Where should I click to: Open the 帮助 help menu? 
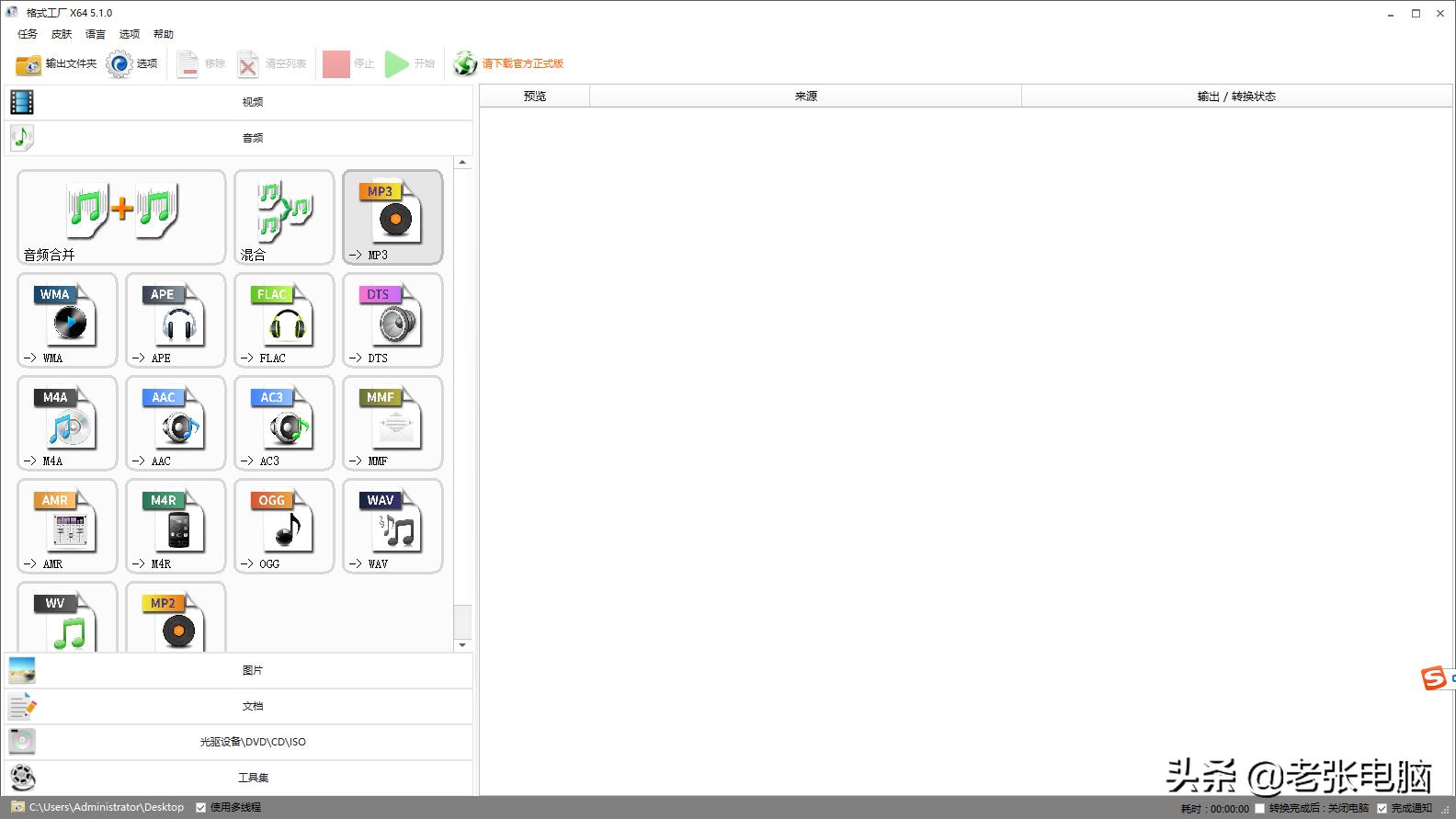[164, 34]
